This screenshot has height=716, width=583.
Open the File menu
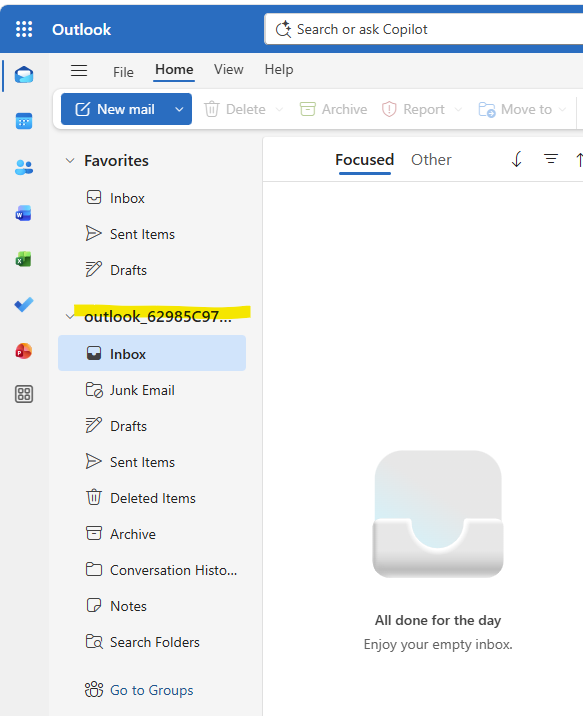[x=123, y=72]
